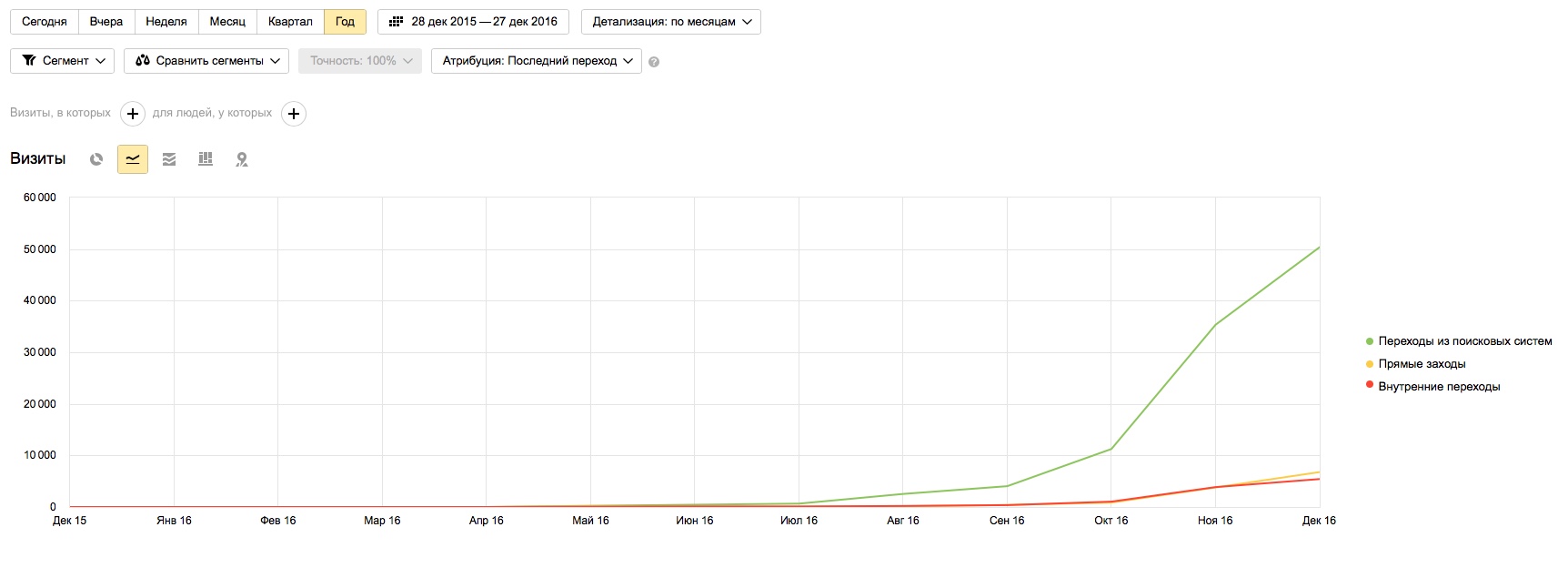Click Переходы из поисковых систем legend label
The height and width of the screenshot is (578, 1568).
pos(1465,341)
